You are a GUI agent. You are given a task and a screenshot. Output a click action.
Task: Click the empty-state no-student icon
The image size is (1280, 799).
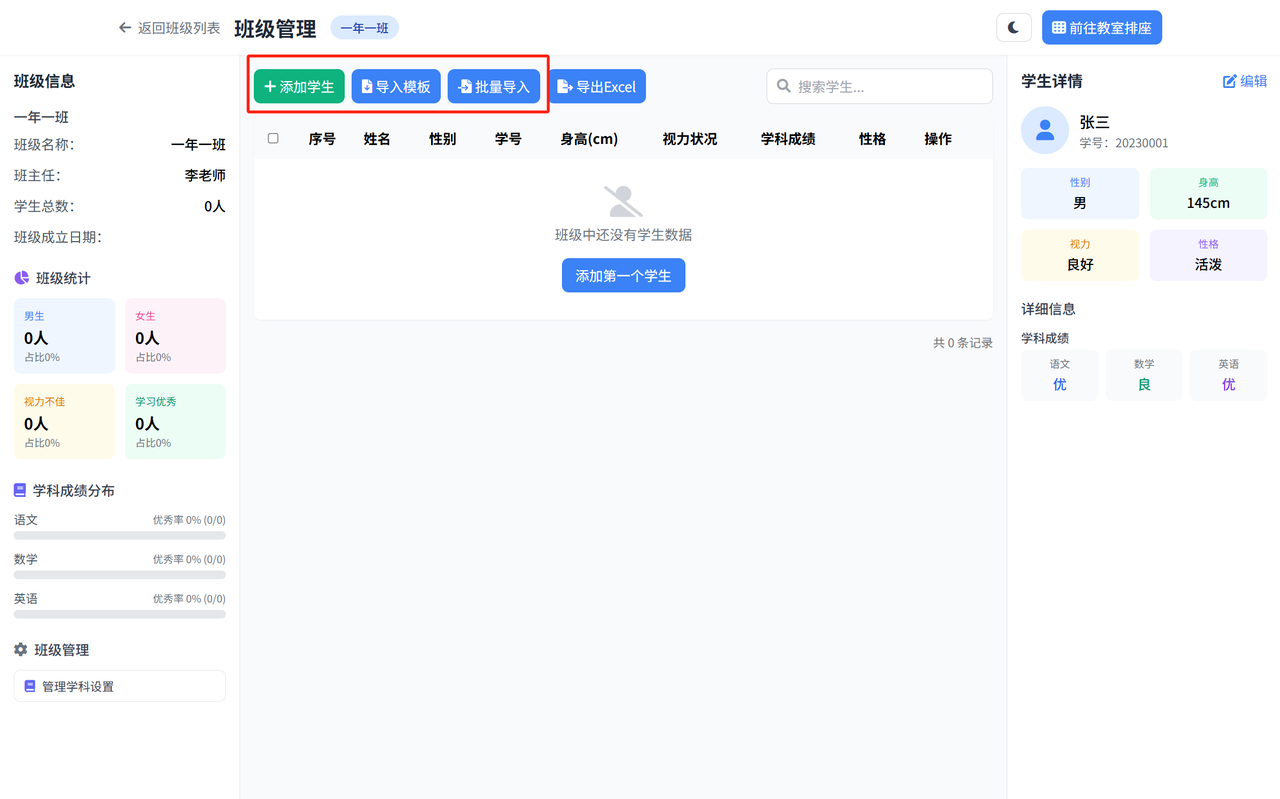pyautogui.click(x=623, y=201)
